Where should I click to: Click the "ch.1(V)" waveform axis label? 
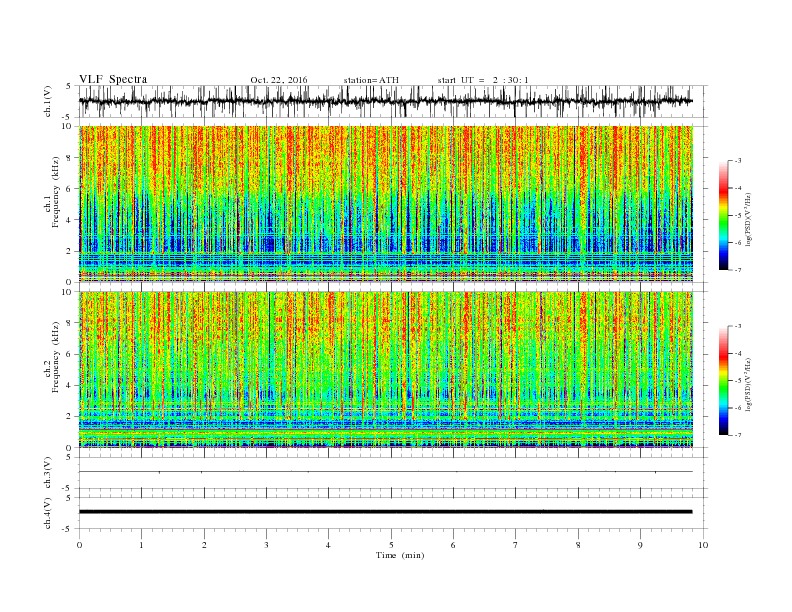tap(48, 101)
